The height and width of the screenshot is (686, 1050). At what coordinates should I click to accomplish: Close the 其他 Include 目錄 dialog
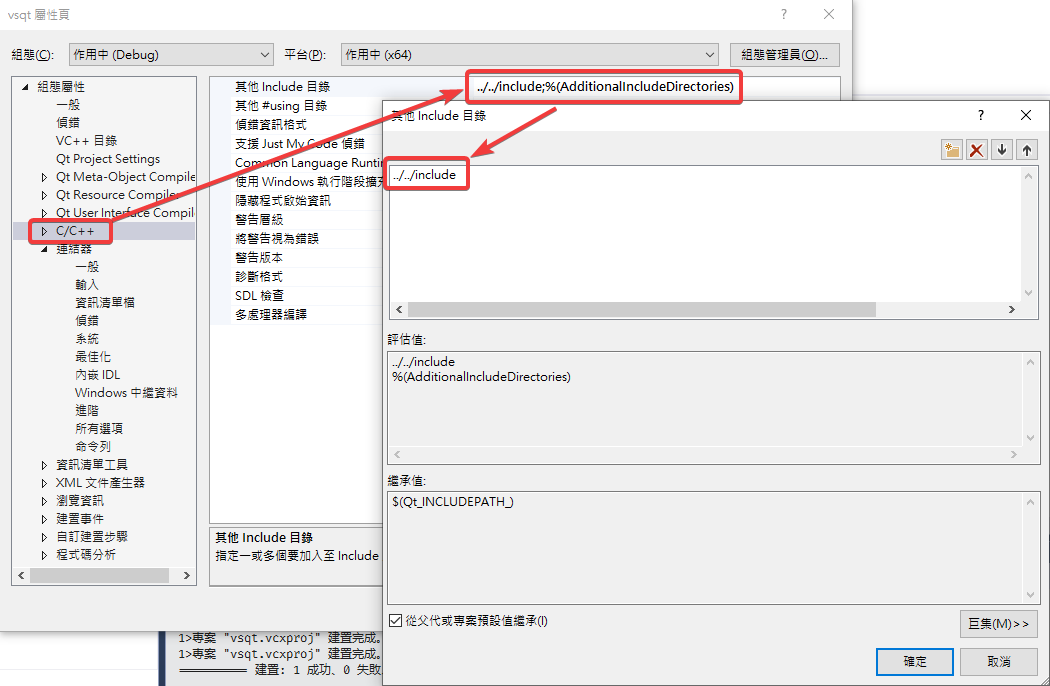pyautogui.click(x=1025, y=115)
